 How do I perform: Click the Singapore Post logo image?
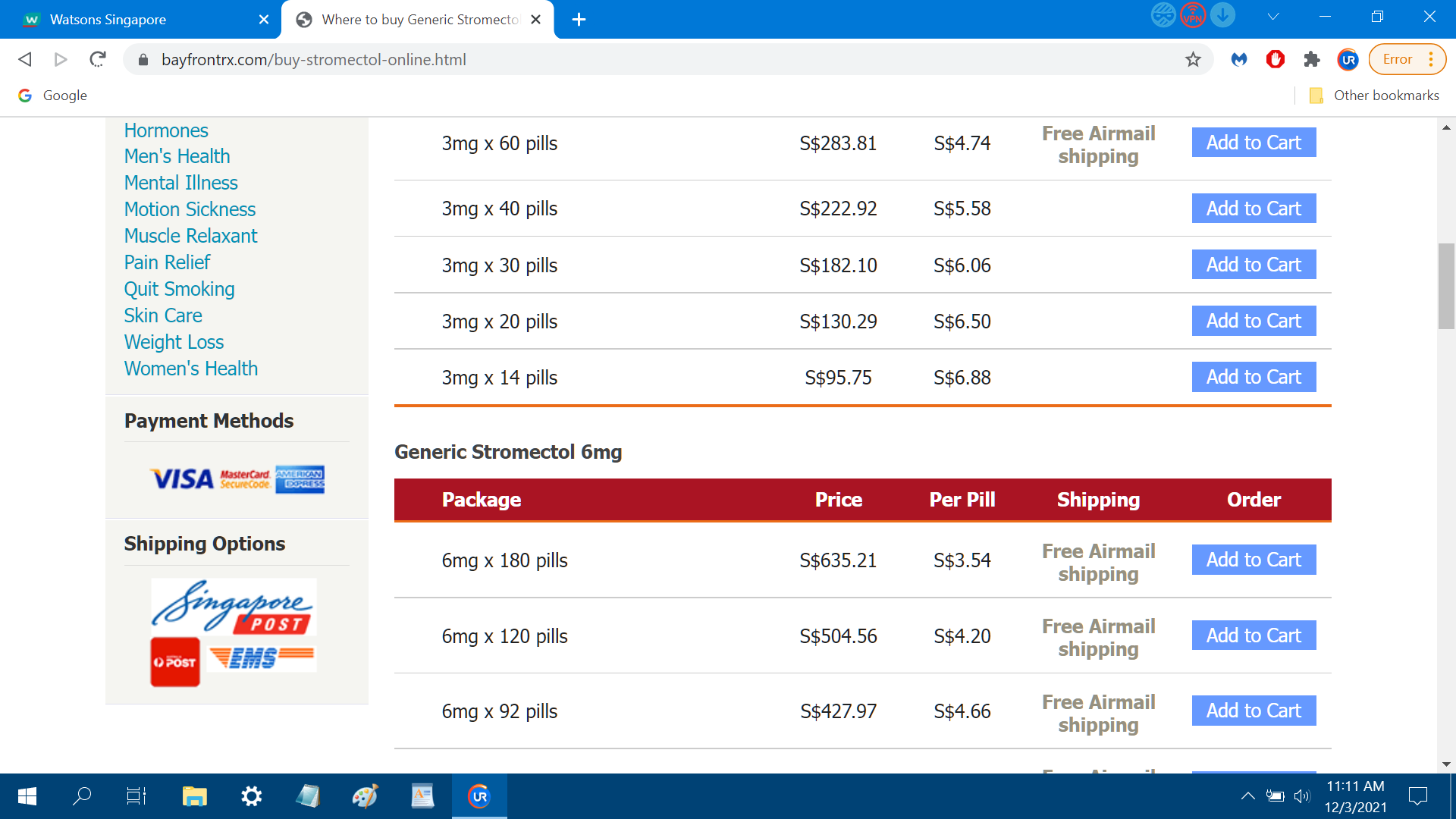234,607
